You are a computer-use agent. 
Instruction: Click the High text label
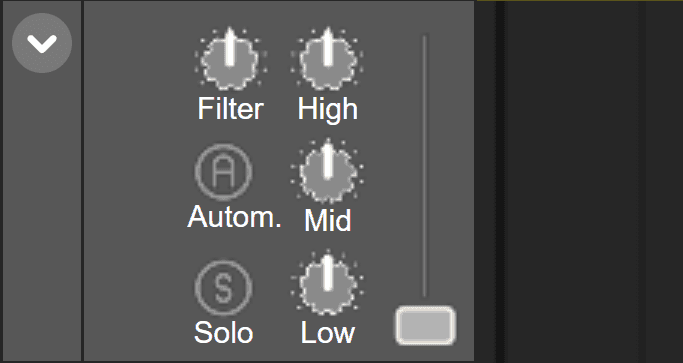(x=328, y=109)
